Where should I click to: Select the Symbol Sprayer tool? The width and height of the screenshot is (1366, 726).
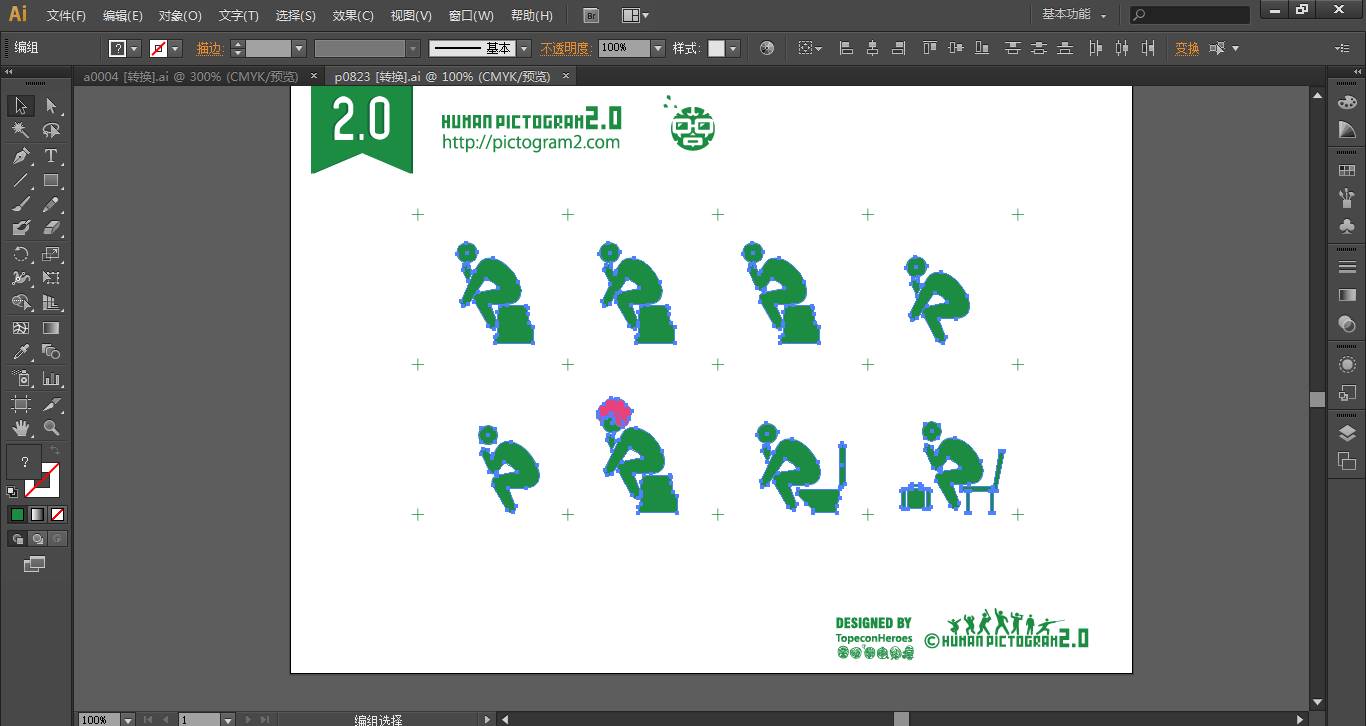[x=21, y=379]
